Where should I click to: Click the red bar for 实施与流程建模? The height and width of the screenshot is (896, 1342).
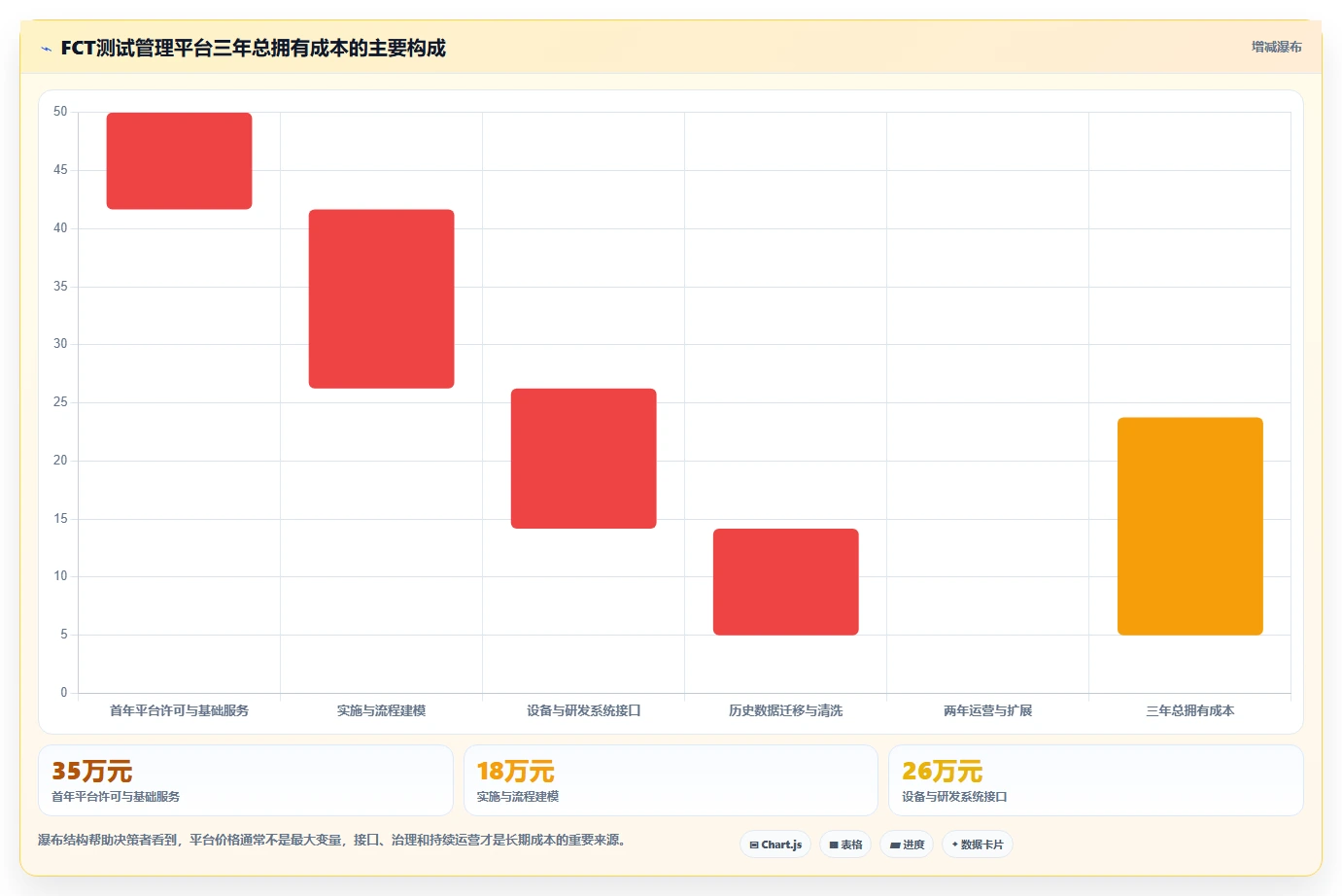[x=381, y=298]
